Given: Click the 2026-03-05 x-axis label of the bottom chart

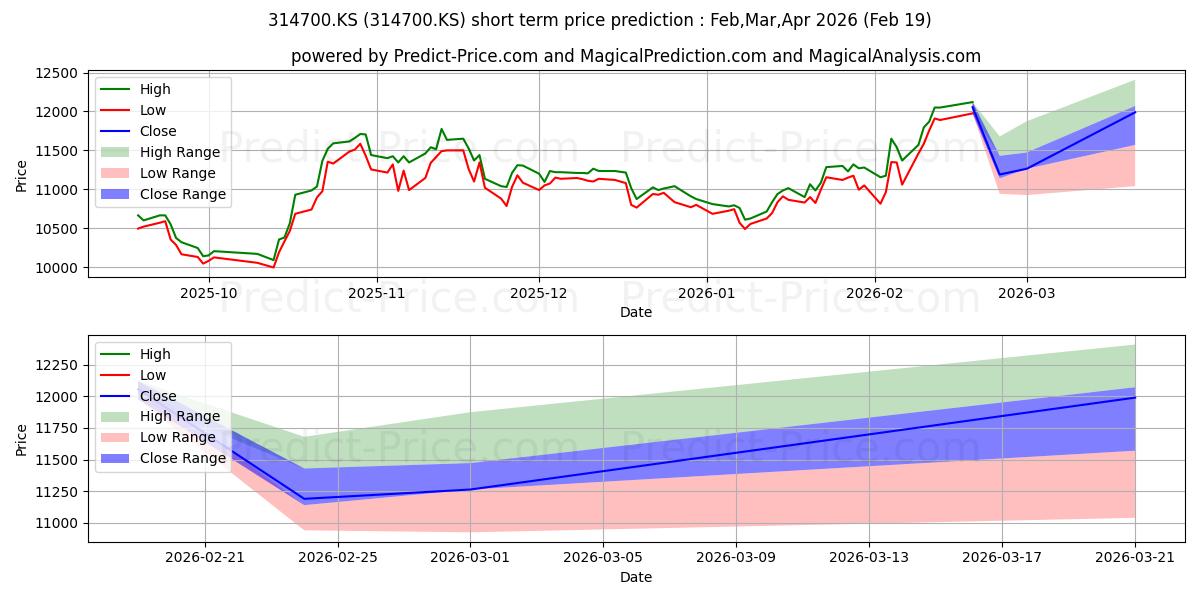Looking at the screenshot, I should click(x=604, y=558).
